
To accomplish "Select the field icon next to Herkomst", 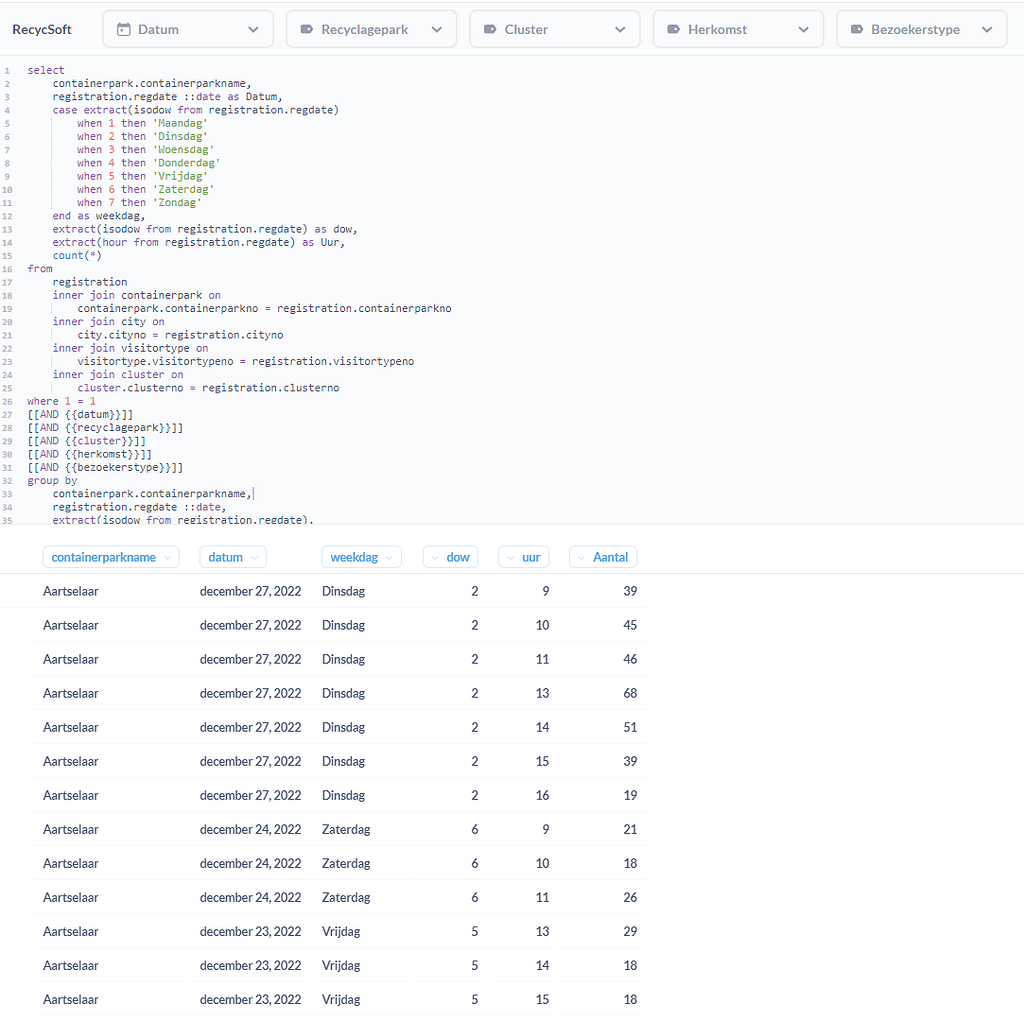I will point(673,28).
